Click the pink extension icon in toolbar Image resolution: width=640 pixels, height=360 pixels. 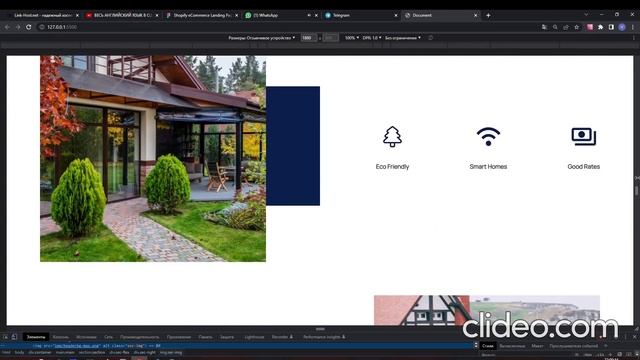(590, 27)
